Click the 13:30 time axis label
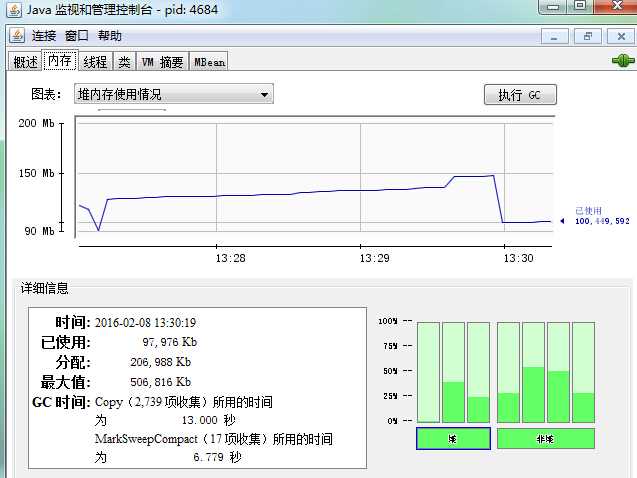 518,258
